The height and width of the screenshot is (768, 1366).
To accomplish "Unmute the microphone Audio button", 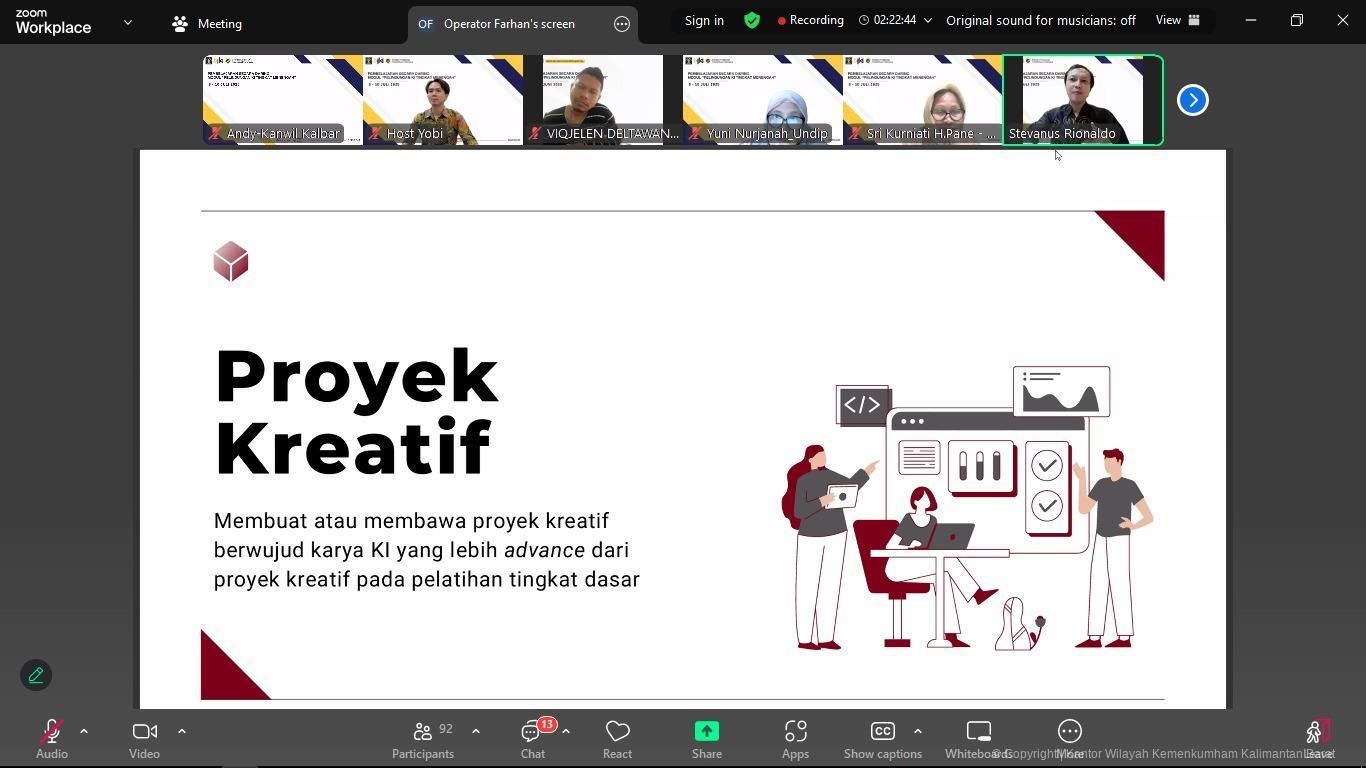I will (x=51, y=739).
